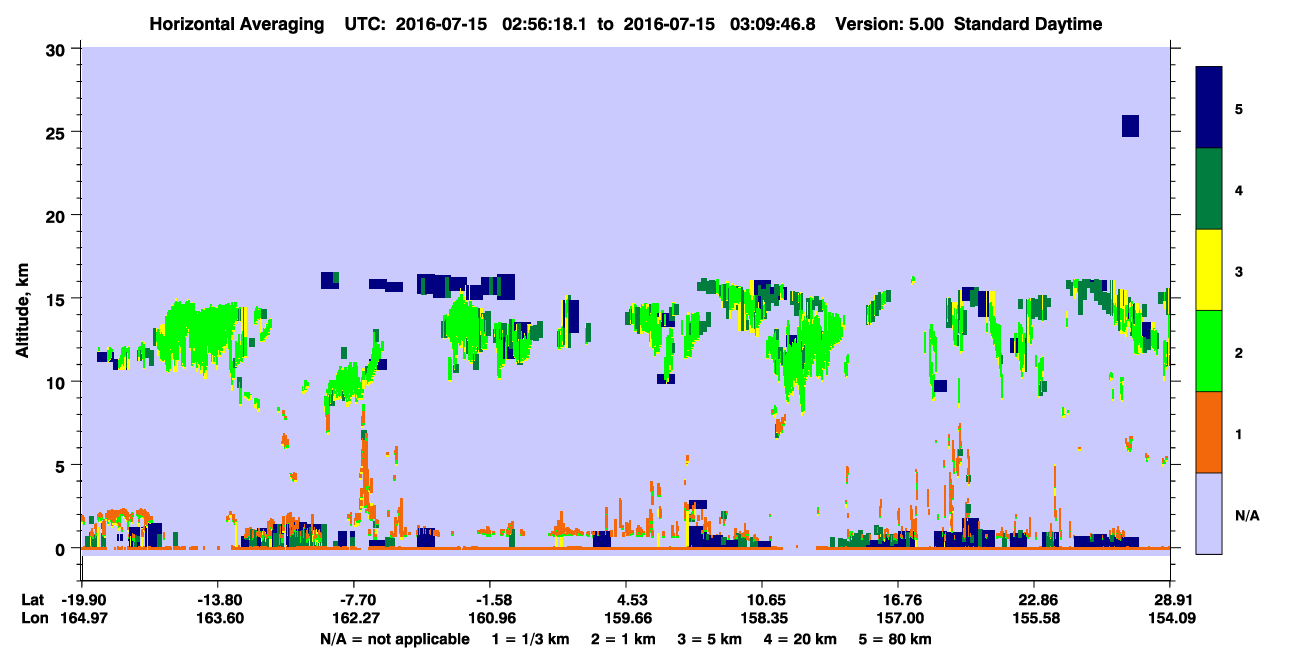Click latitude value '10.65'
Image resolution: width=1300 pixels, height=667 pixels.
click(x=763, y=600)
